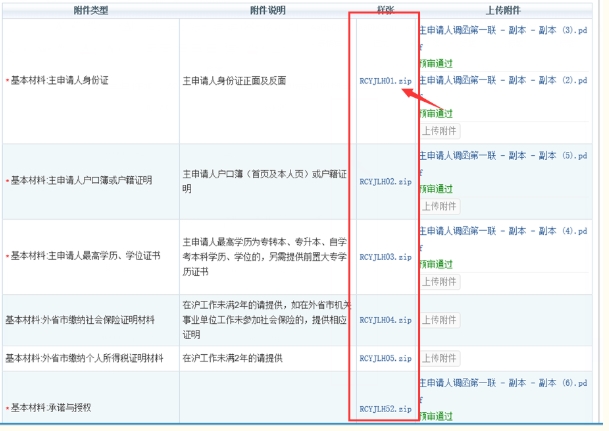Upload attachment for 外省市缴纳个人所得税证明材料
Image resolution: width=609 pixels, height=431 pixels.
click(439, 357)
